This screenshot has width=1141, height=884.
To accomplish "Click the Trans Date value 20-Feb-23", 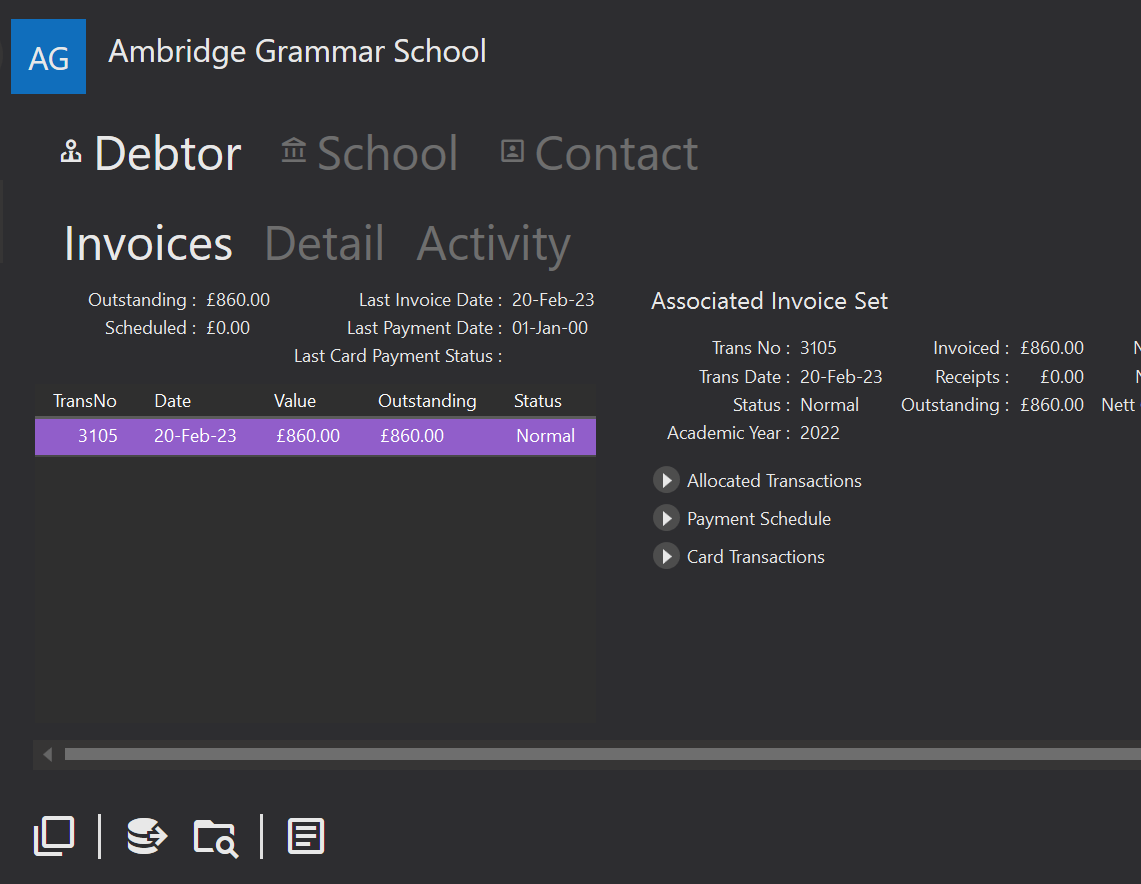I will (x=840, y=377).
